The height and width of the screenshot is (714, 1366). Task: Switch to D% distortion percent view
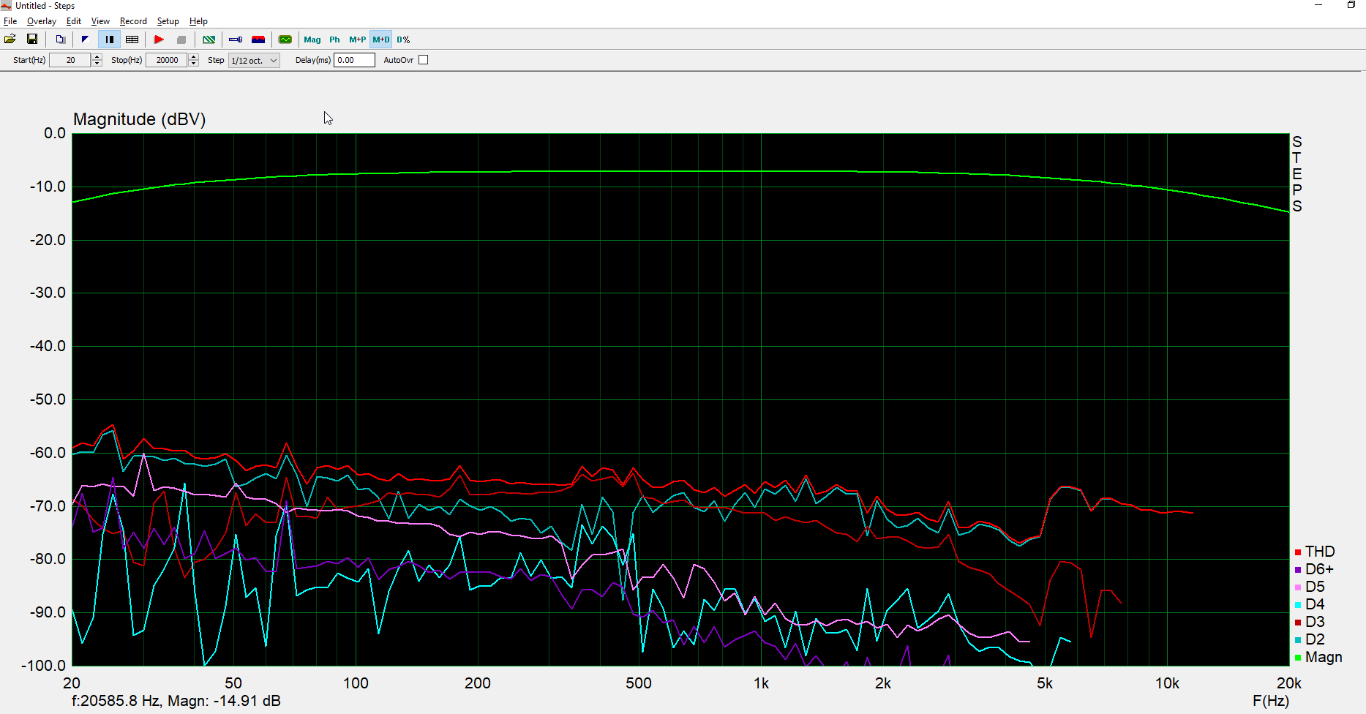[x=403, y=39]
